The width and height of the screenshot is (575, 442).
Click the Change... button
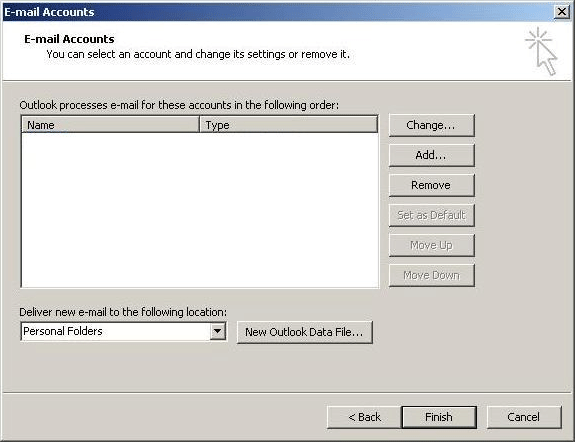point(432,125)
